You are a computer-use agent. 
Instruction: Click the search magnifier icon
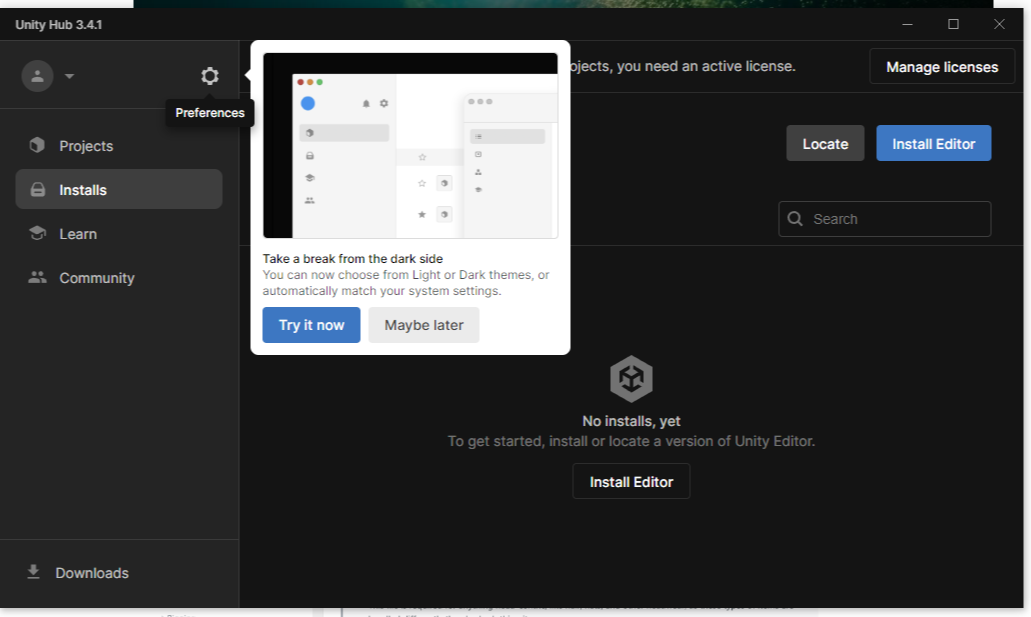(x=795, y=218)
